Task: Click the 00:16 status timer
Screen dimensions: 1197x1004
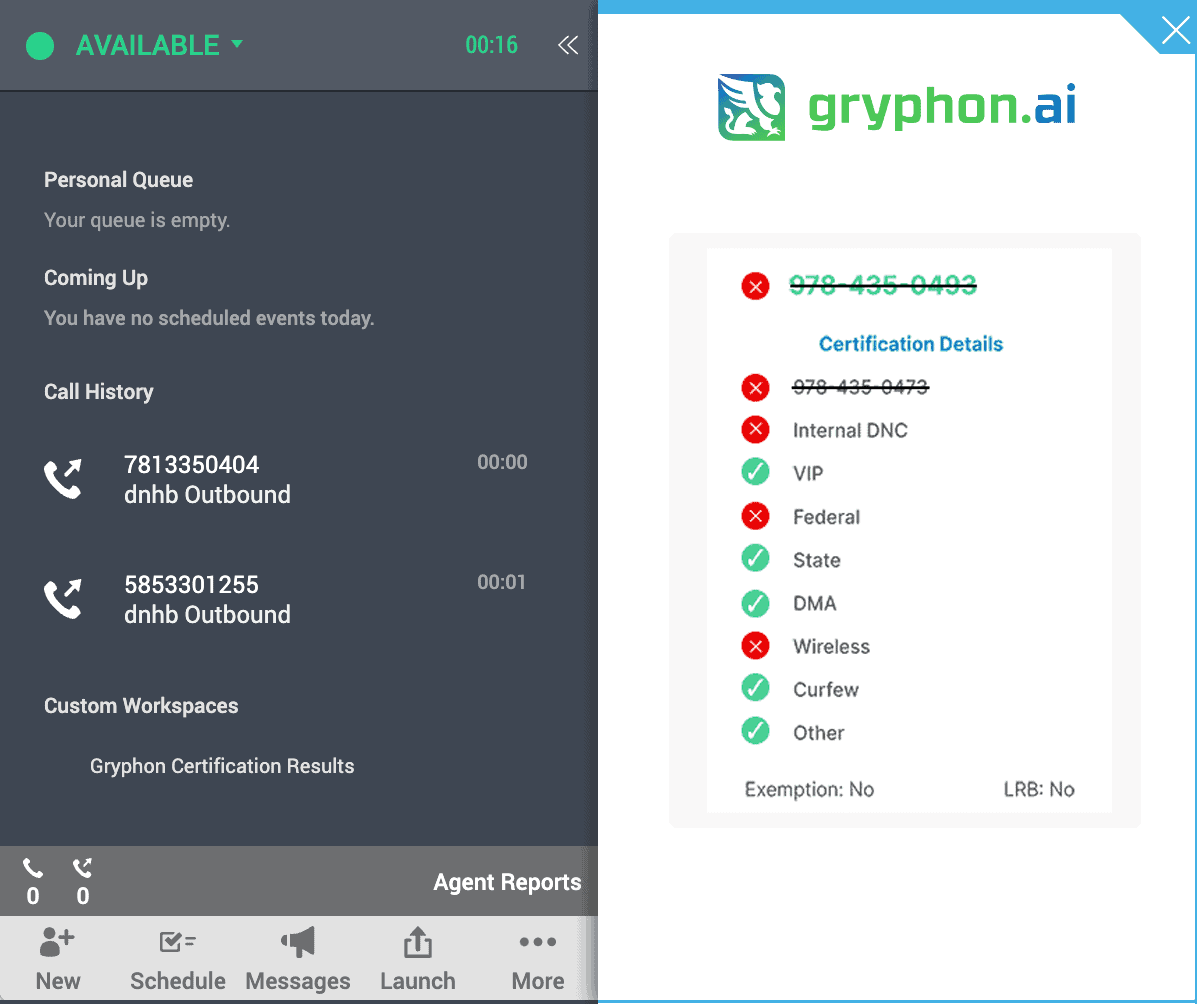Action: [x=492, y=45]
